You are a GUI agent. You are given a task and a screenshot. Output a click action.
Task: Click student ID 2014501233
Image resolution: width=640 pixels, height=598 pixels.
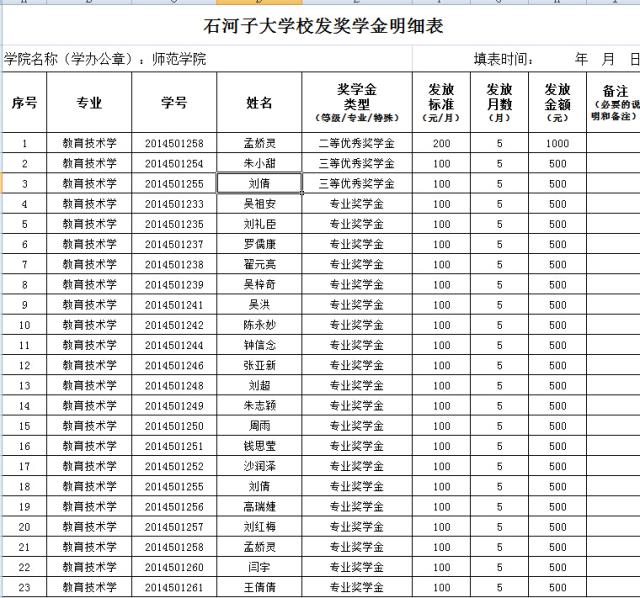pyautogui.click(x=174, y=204)
